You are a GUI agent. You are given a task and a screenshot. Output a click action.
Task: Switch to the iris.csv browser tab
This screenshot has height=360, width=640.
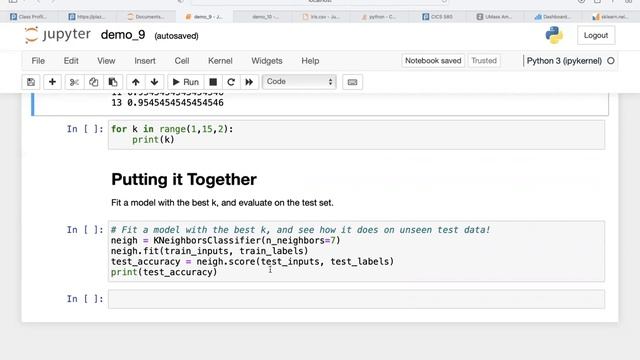(322, 17)
